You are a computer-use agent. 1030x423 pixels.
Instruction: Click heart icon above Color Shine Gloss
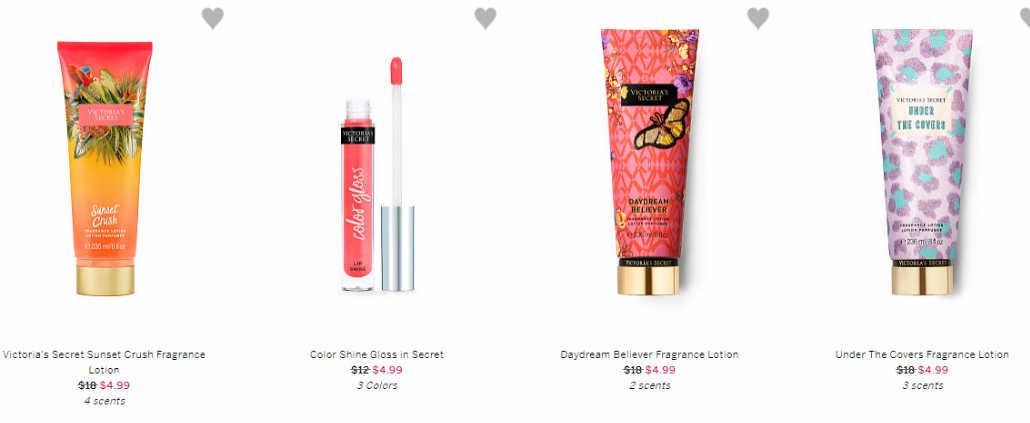[x=485, y=18]
